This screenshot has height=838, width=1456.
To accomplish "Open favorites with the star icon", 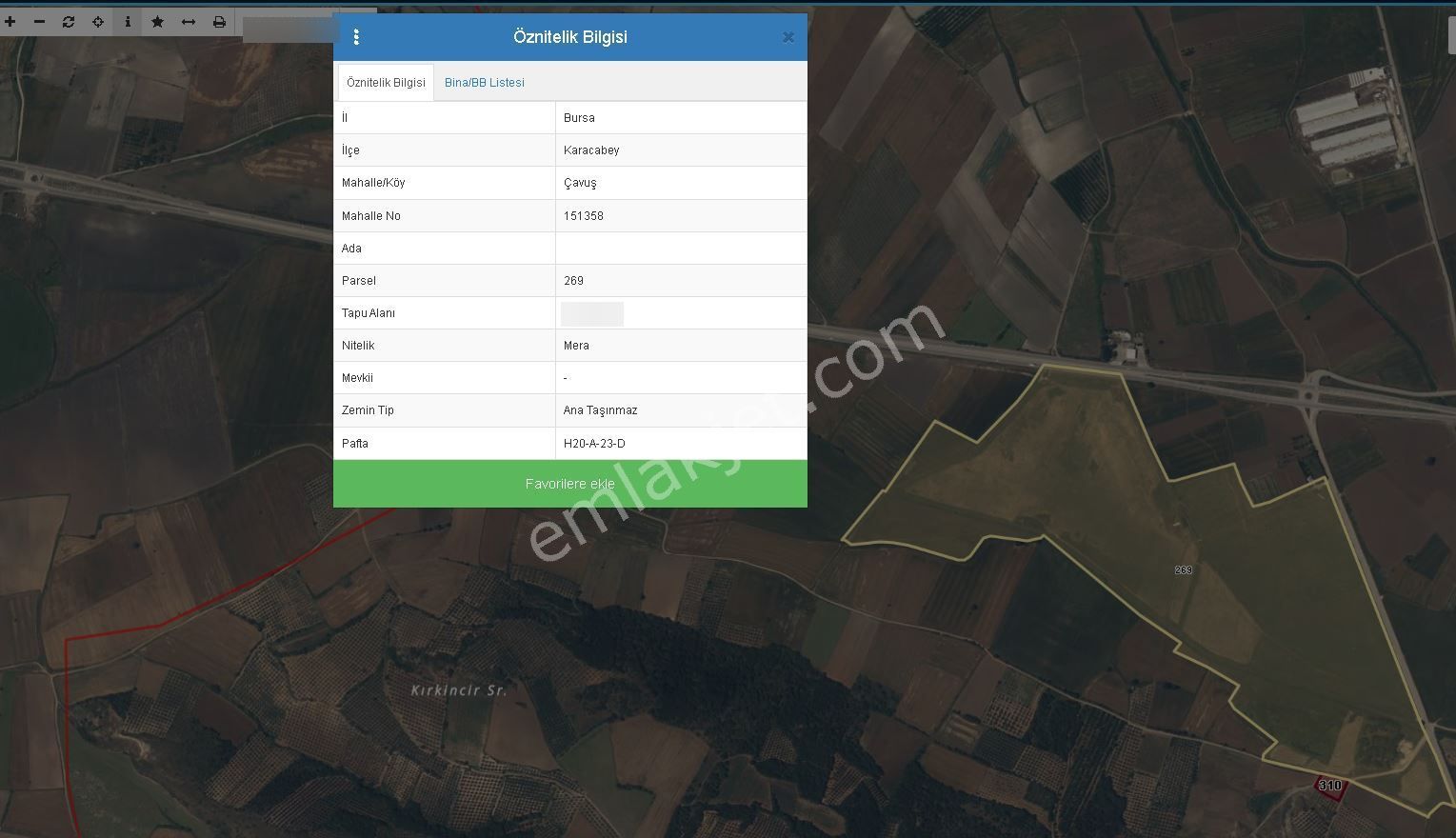I will click(x=158, y=22).
